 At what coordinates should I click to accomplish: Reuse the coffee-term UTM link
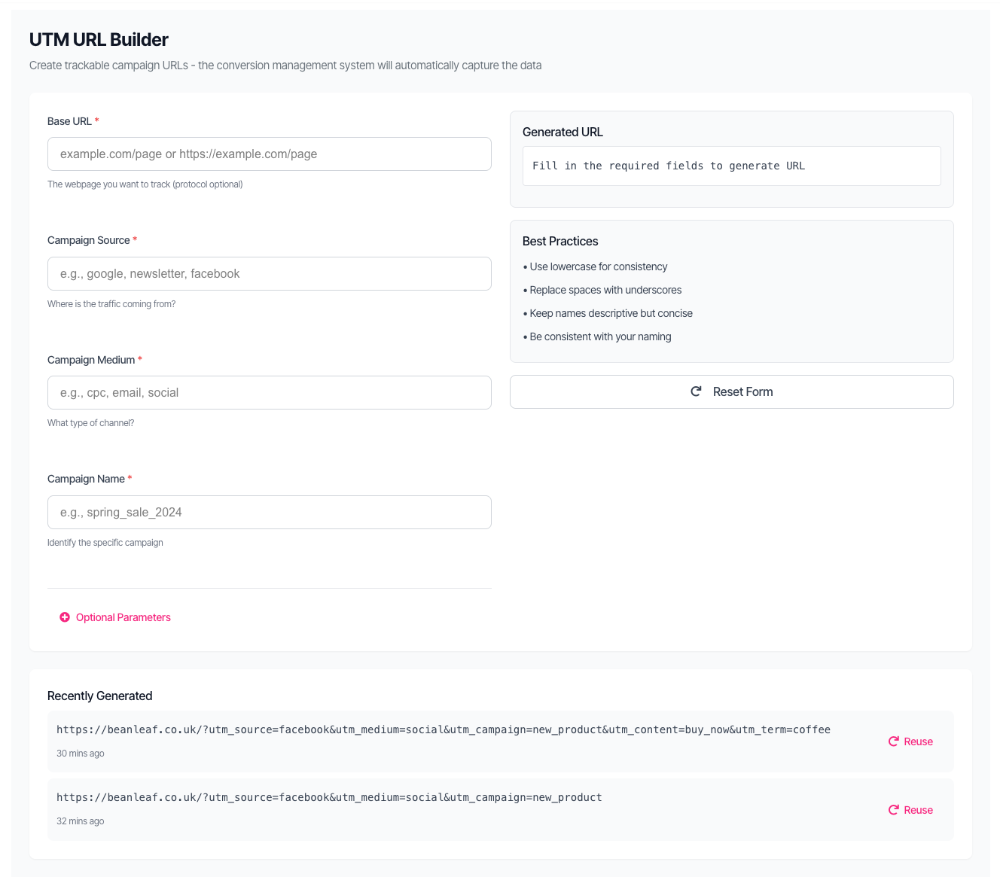pos(909,741)
